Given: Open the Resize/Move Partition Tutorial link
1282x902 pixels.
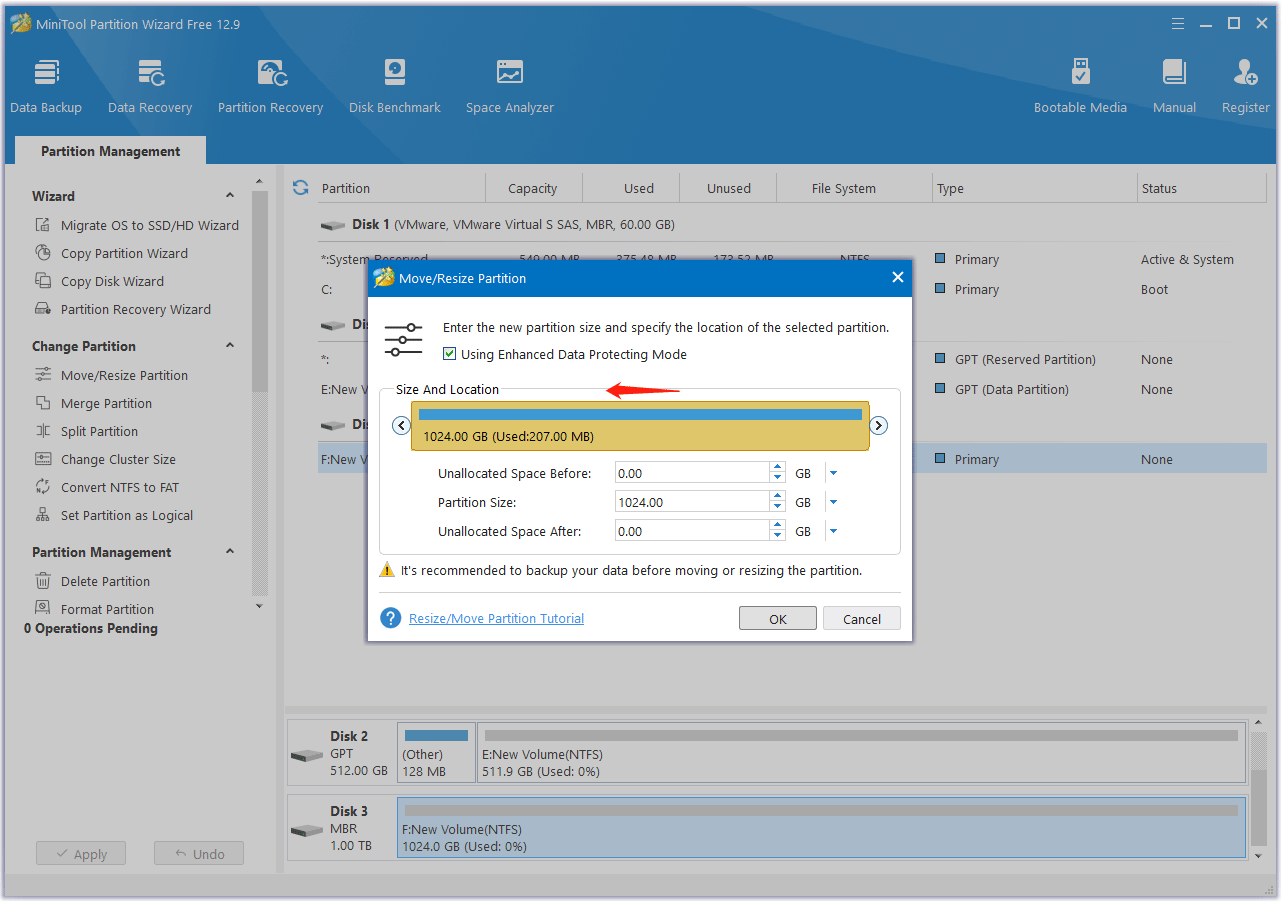Looking at the screenshot, I should [496, 618].
